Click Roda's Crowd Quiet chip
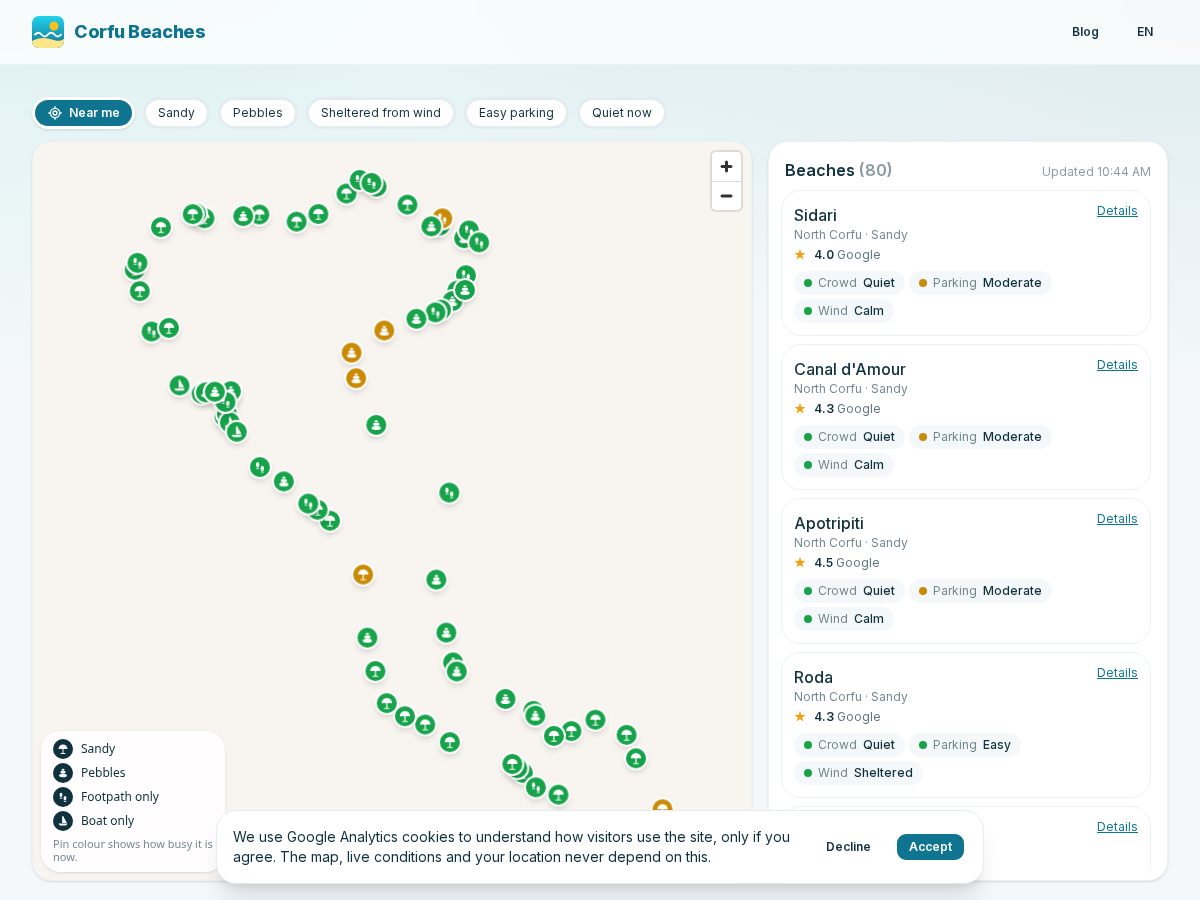This screenshot has height=900, width=1200. [849, 745]
